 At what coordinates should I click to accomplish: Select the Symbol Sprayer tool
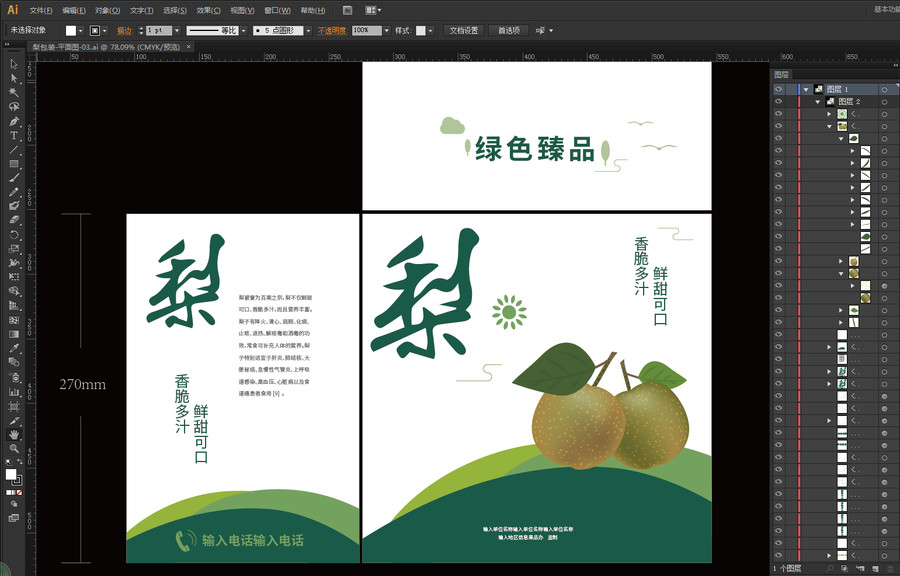click(14, 377)
